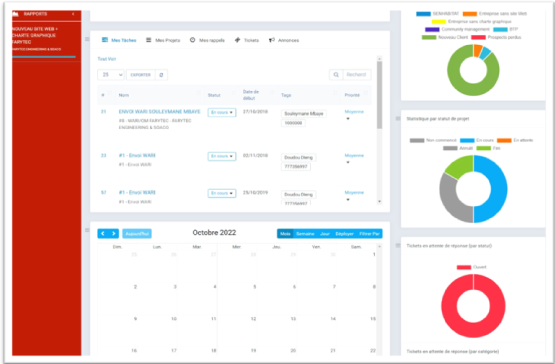Click the drag handle beside calendar widget

[x=87, y=230]
